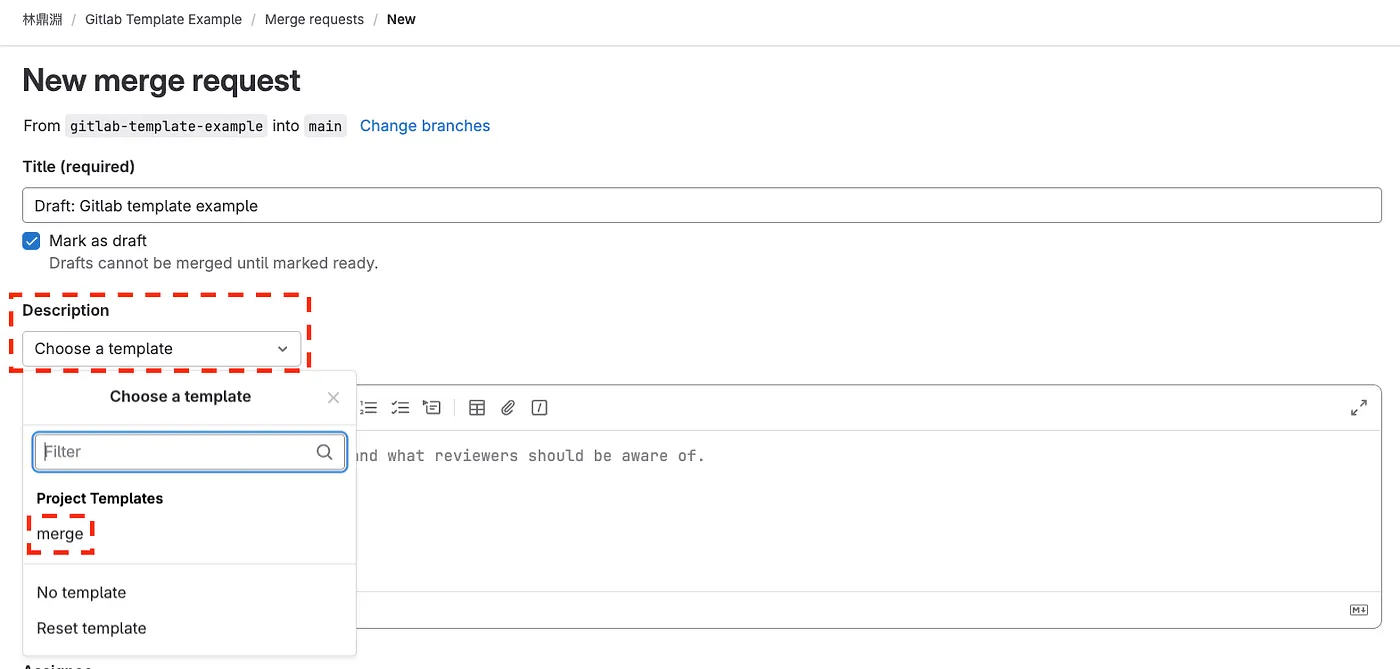Choose Reset template option
Image resolution: width=1400 pixels, height=669 pixels.
(91, 628)
